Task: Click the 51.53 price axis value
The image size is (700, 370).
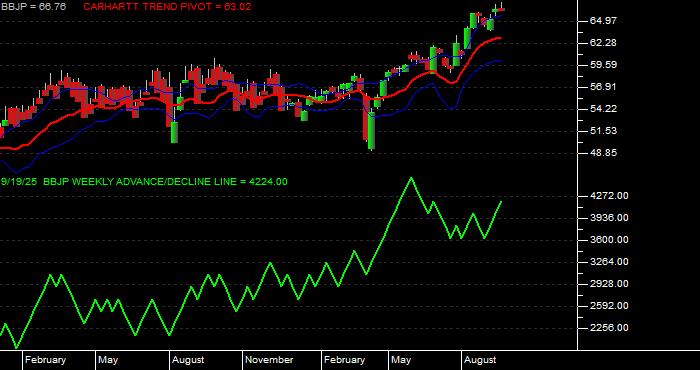Action: coord(603,131)
